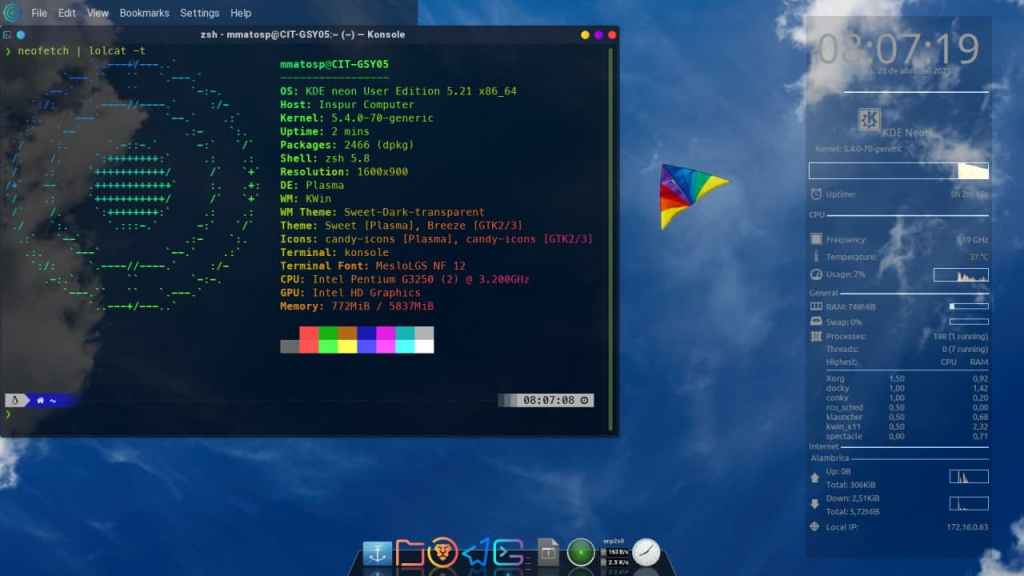Open the file manager folder icon in dock
Viewport: 1024px width, 576px height.
(410, 552)
